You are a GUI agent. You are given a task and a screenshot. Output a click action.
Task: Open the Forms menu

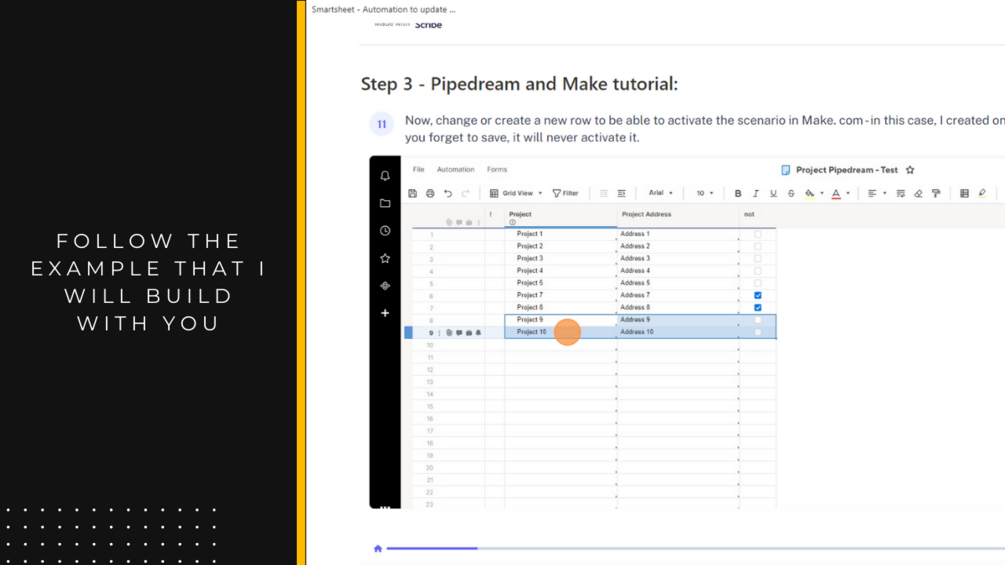[x=497, y=170]
